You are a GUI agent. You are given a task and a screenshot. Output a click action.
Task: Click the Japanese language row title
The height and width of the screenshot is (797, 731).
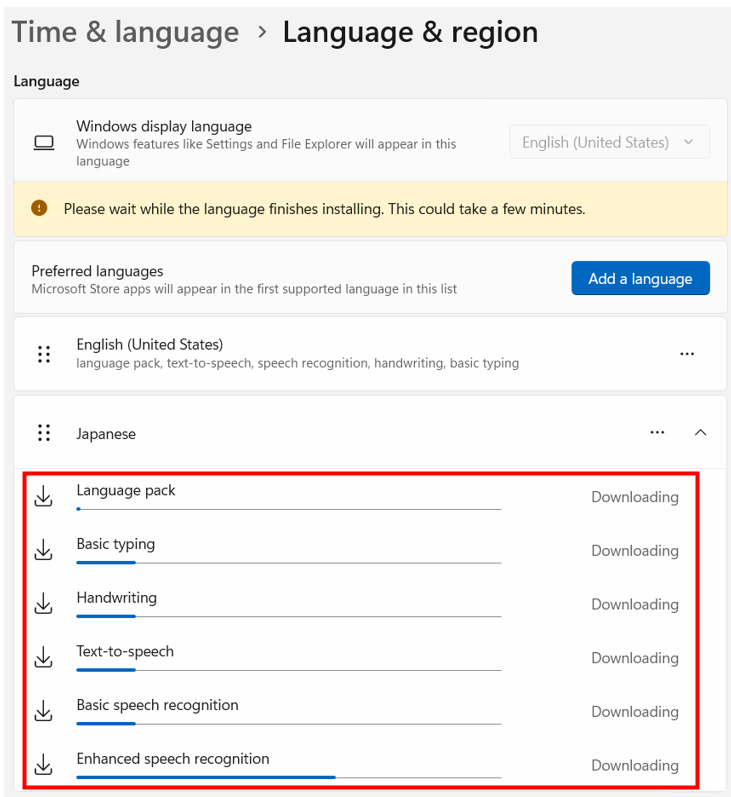coord(106,434)
